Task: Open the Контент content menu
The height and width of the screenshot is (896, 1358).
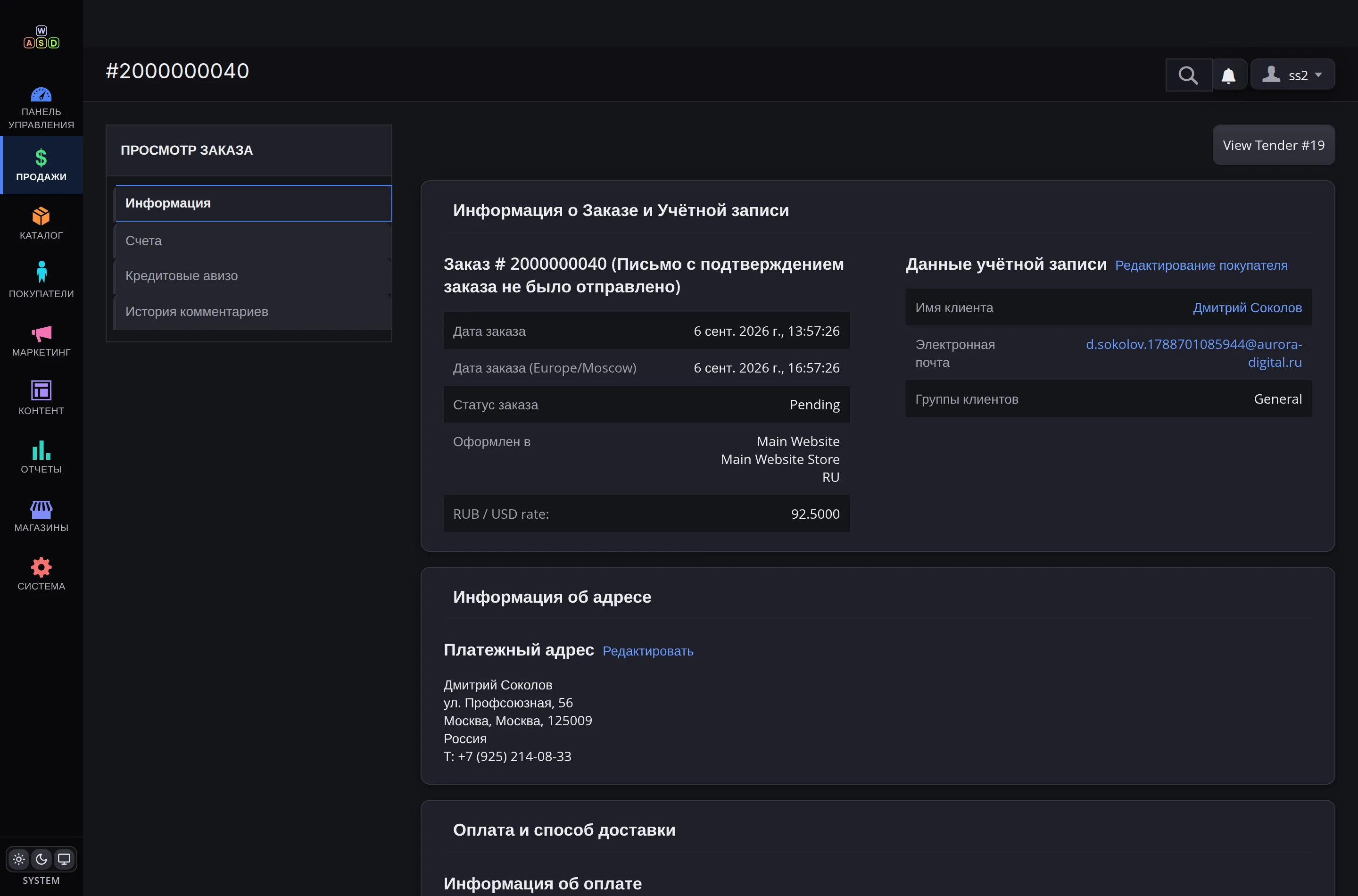Action: click(x=41, y=399)
